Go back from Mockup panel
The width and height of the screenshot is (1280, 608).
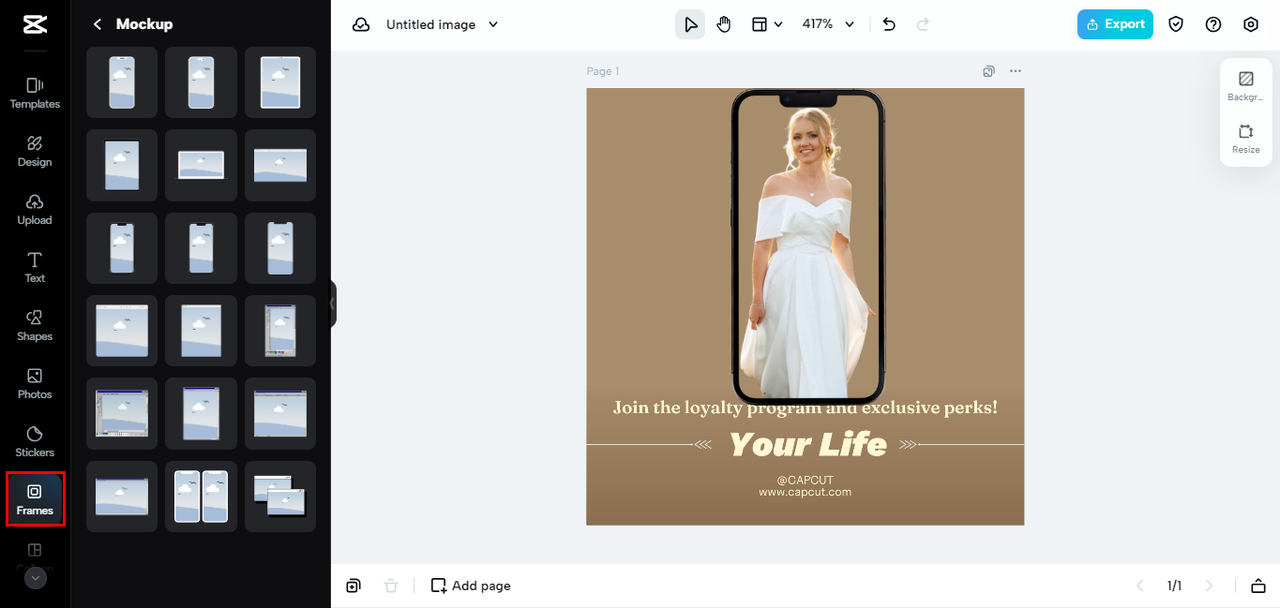point(97,24)
